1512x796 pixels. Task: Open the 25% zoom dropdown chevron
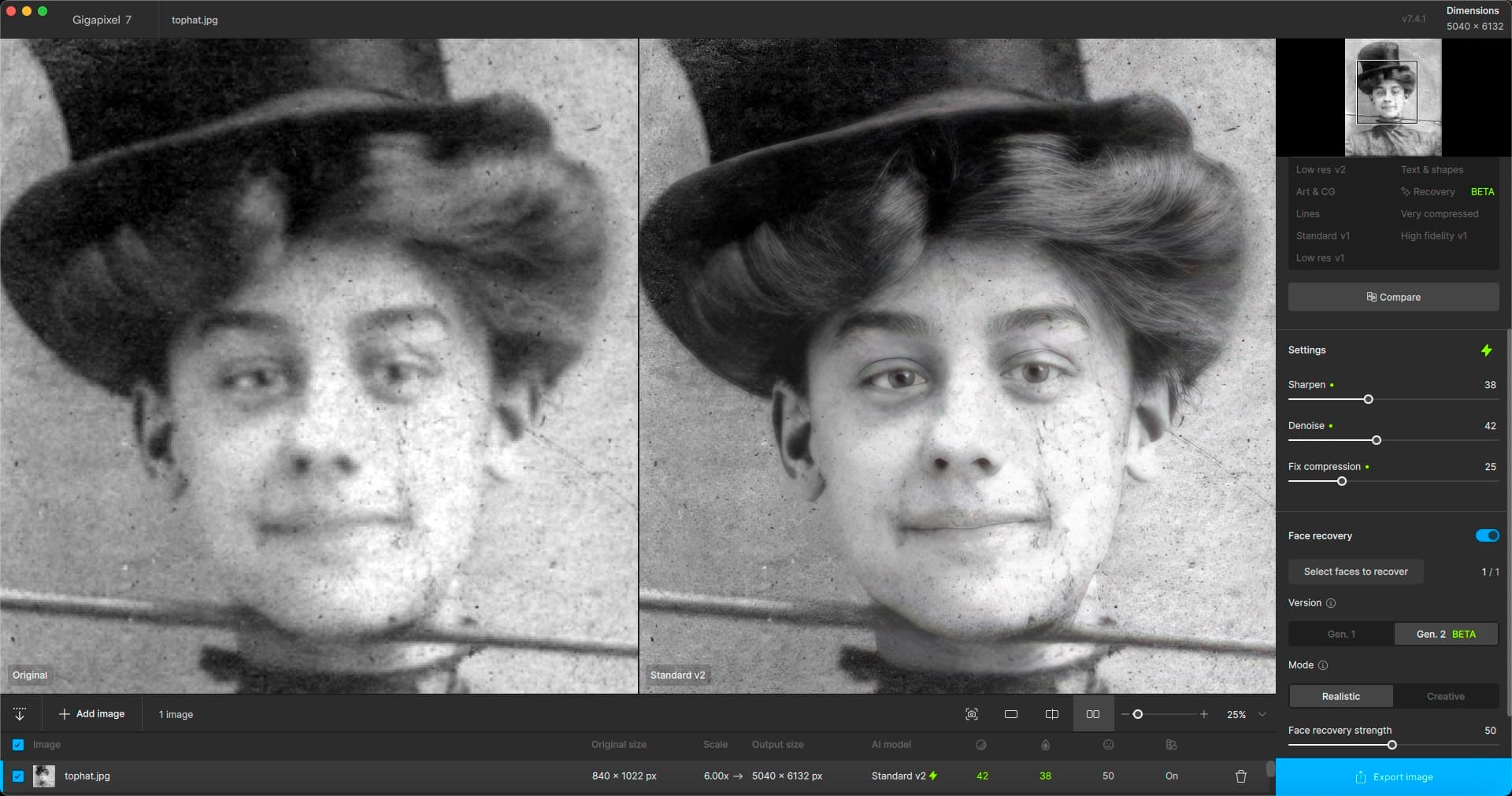coord(1262,714)
